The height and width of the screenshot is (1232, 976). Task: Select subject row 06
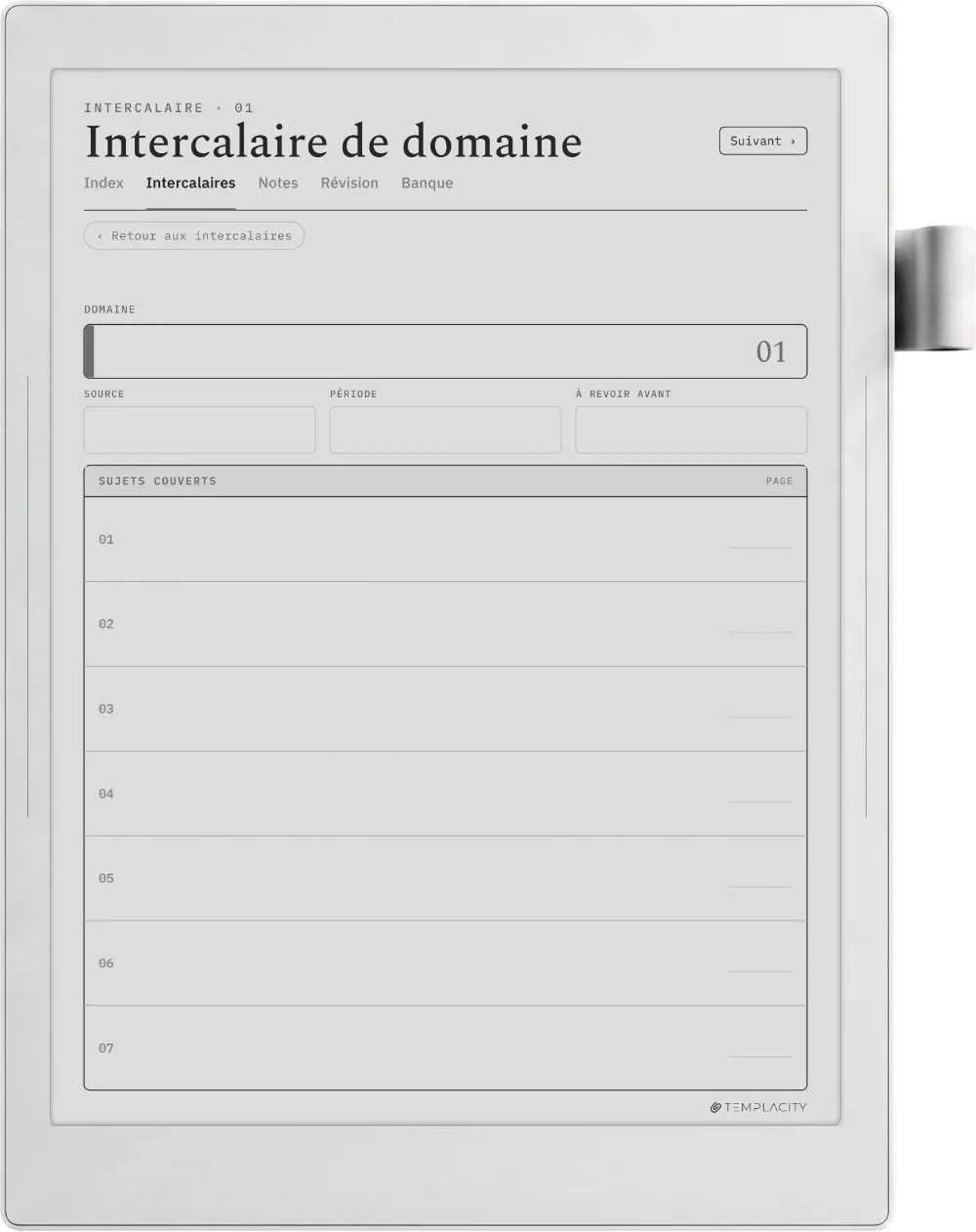click(445, 964)
